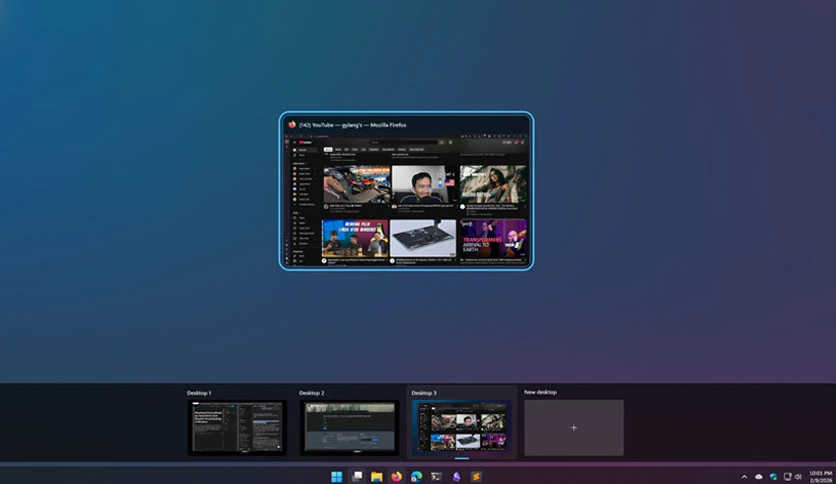The image size is (836, 484).
Task: Open the clock and date flyout
Action: pyautogui.click(x=820, y=477)
